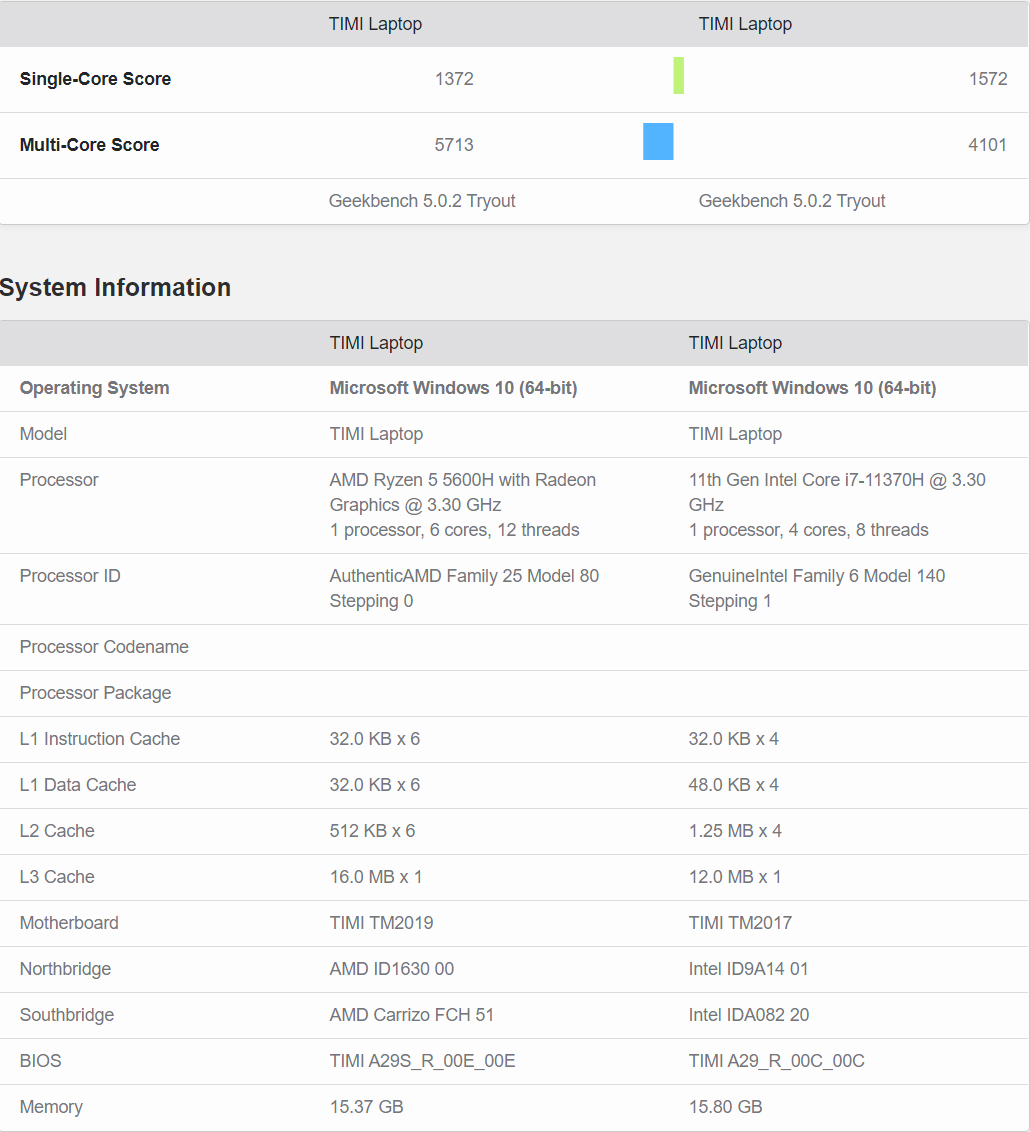
Task: Click the green Single-Core score comparison bar
Action: click(678, 76)
